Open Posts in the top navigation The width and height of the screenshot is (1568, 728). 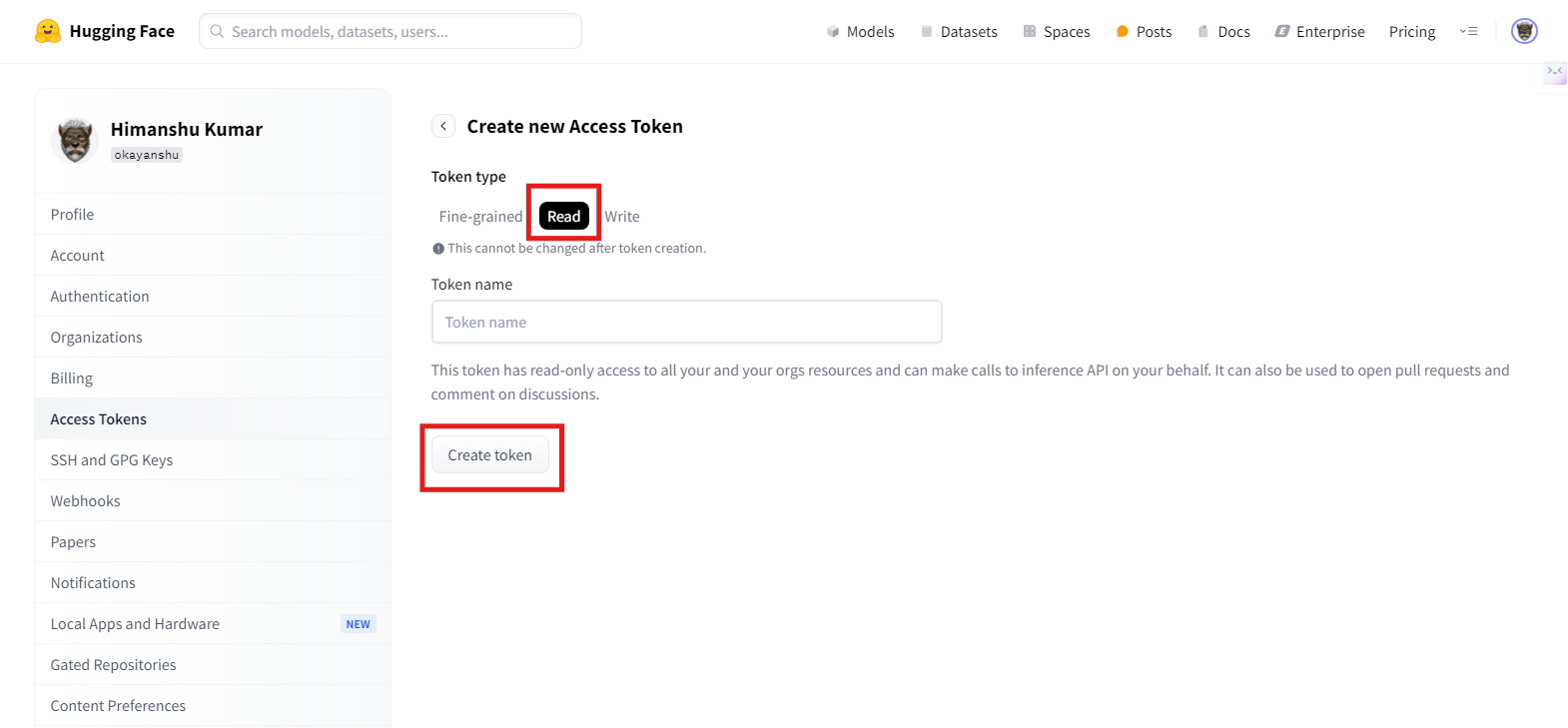click(1144, 32)
